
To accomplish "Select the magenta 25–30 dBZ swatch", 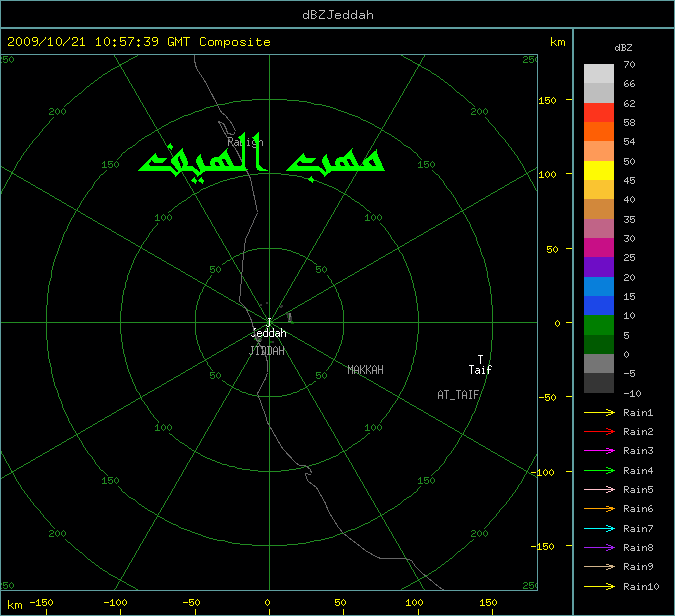I will tap(599, 248).
